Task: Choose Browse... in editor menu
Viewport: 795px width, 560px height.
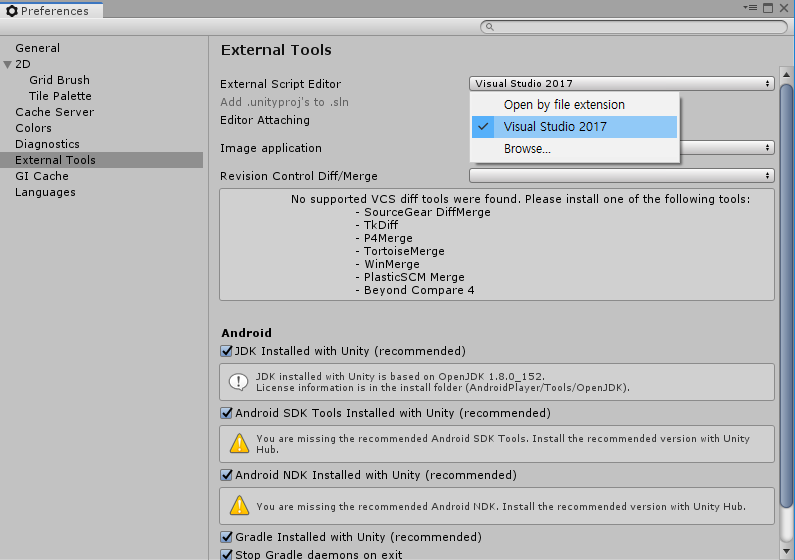Action: pyautogui.click(x=574, y=149)
